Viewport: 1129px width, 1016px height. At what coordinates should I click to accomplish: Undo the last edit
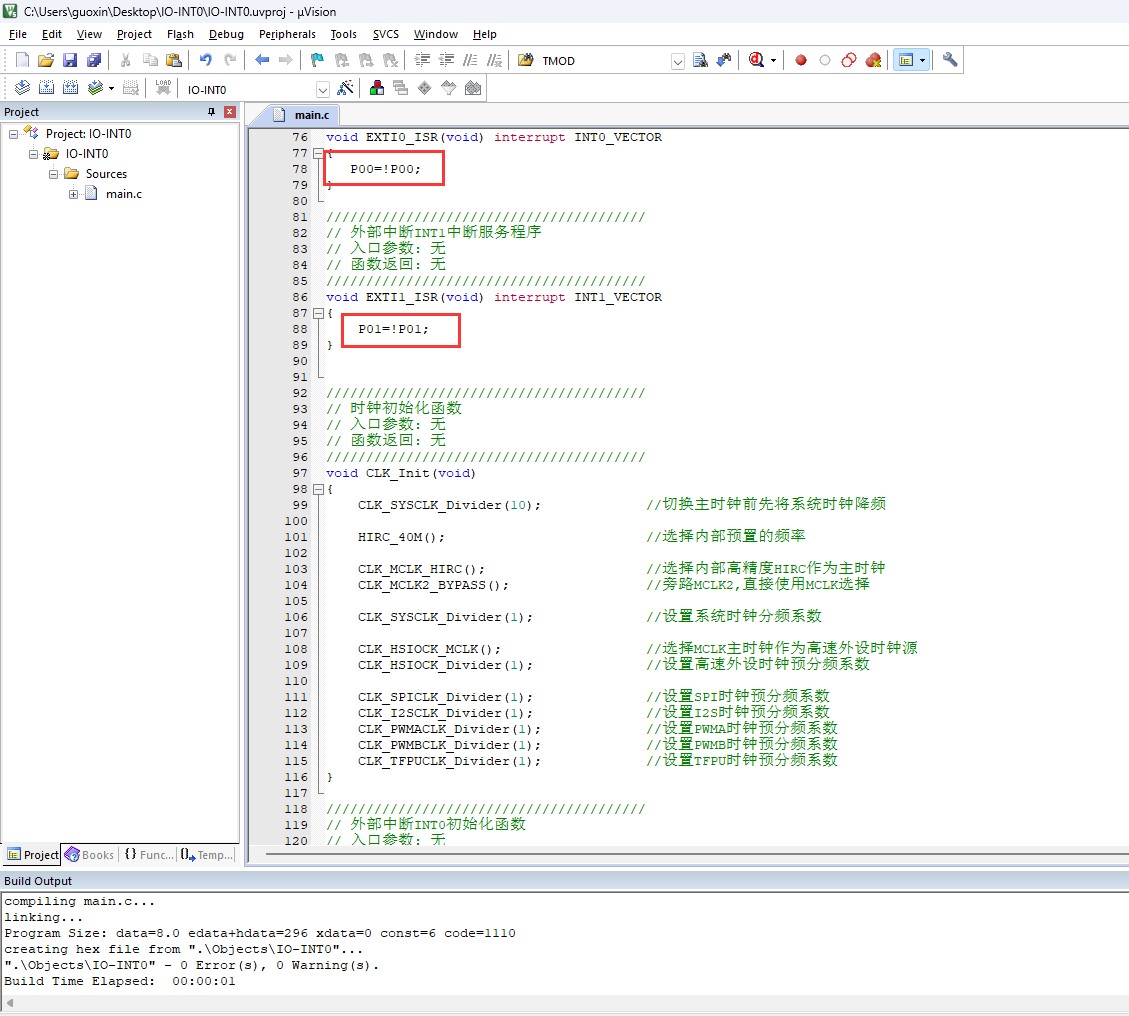tap(206, 60)
